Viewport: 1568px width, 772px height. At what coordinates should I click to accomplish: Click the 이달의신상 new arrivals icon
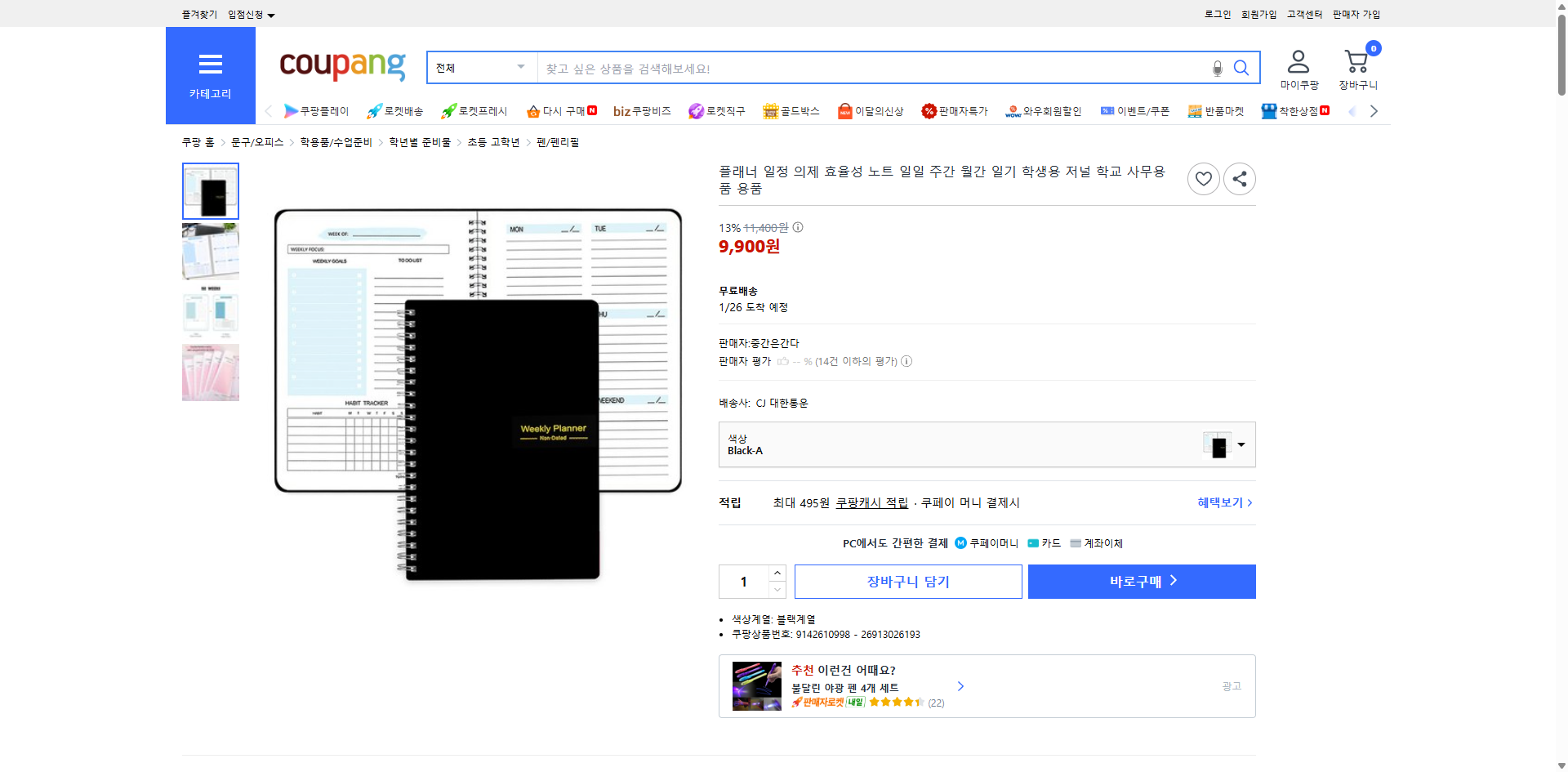[x=845, y=111]
